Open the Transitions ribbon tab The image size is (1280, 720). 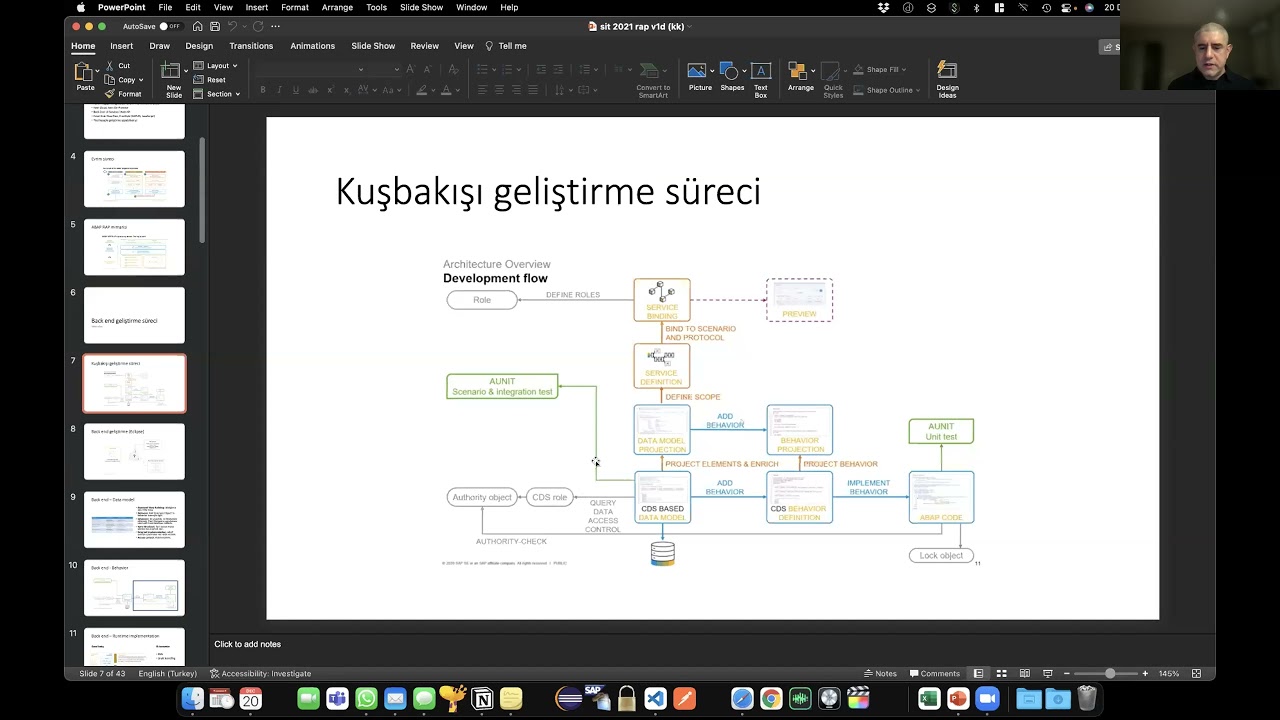pos(251,46)
